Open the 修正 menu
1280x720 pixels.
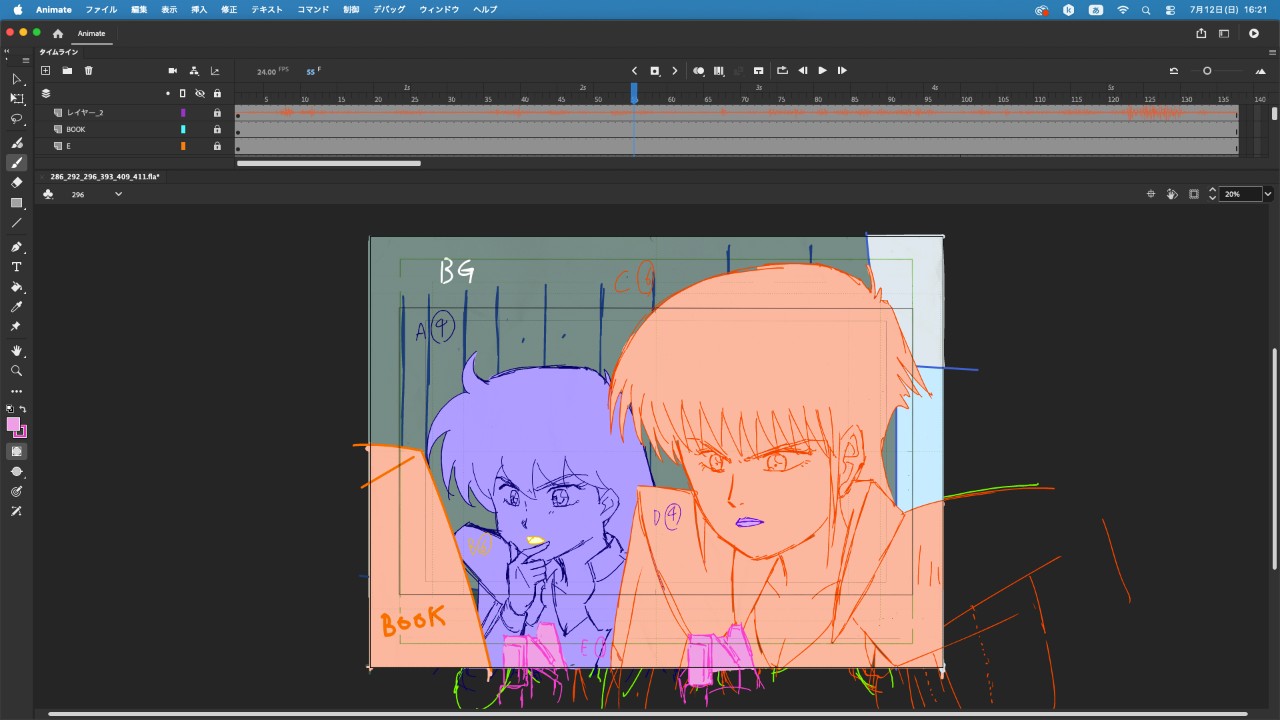coord(229,9)
